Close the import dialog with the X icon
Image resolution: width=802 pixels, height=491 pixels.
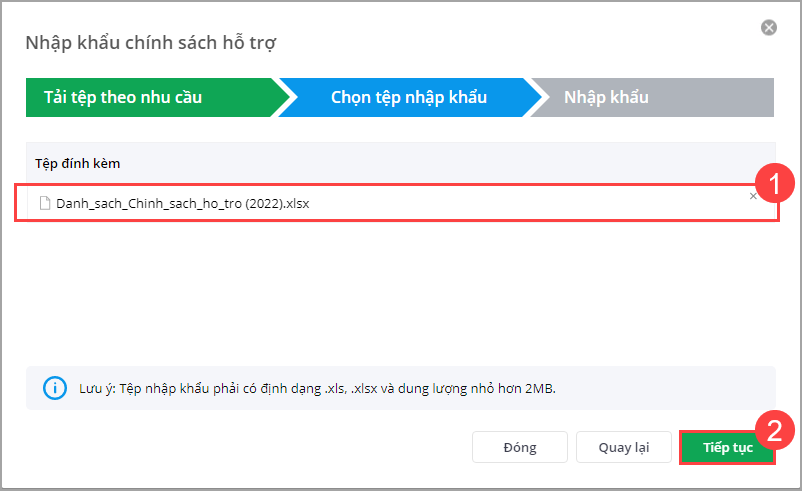[769, 28]
